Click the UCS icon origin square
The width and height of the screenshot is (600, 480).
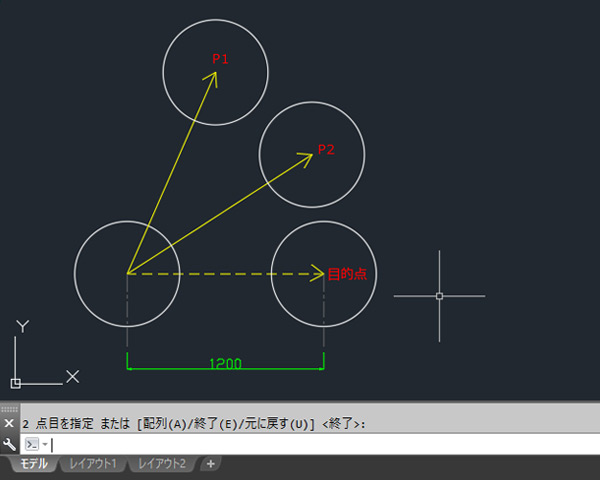15,384
